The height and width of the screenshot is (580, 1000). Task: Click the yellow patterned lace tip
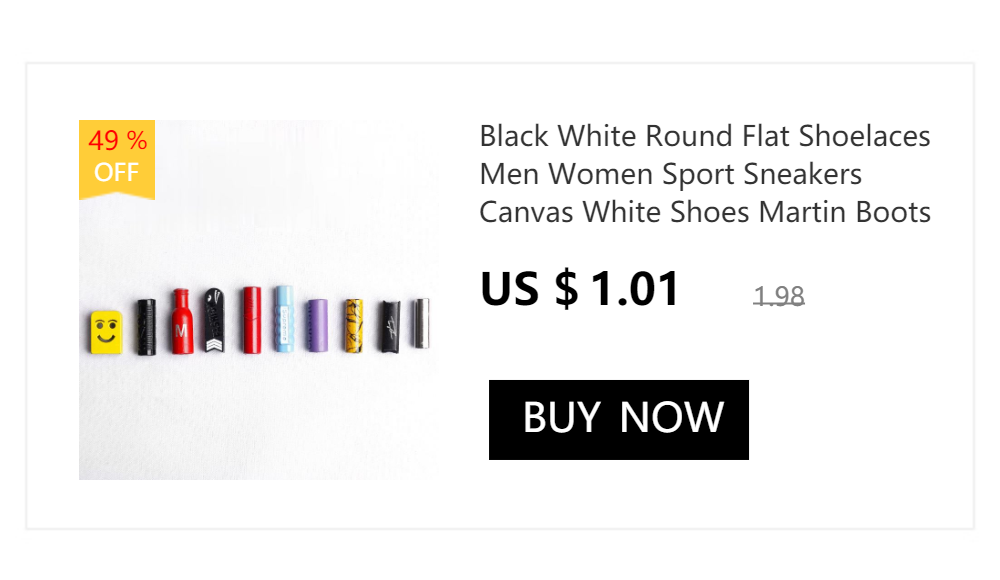point(353,325)
